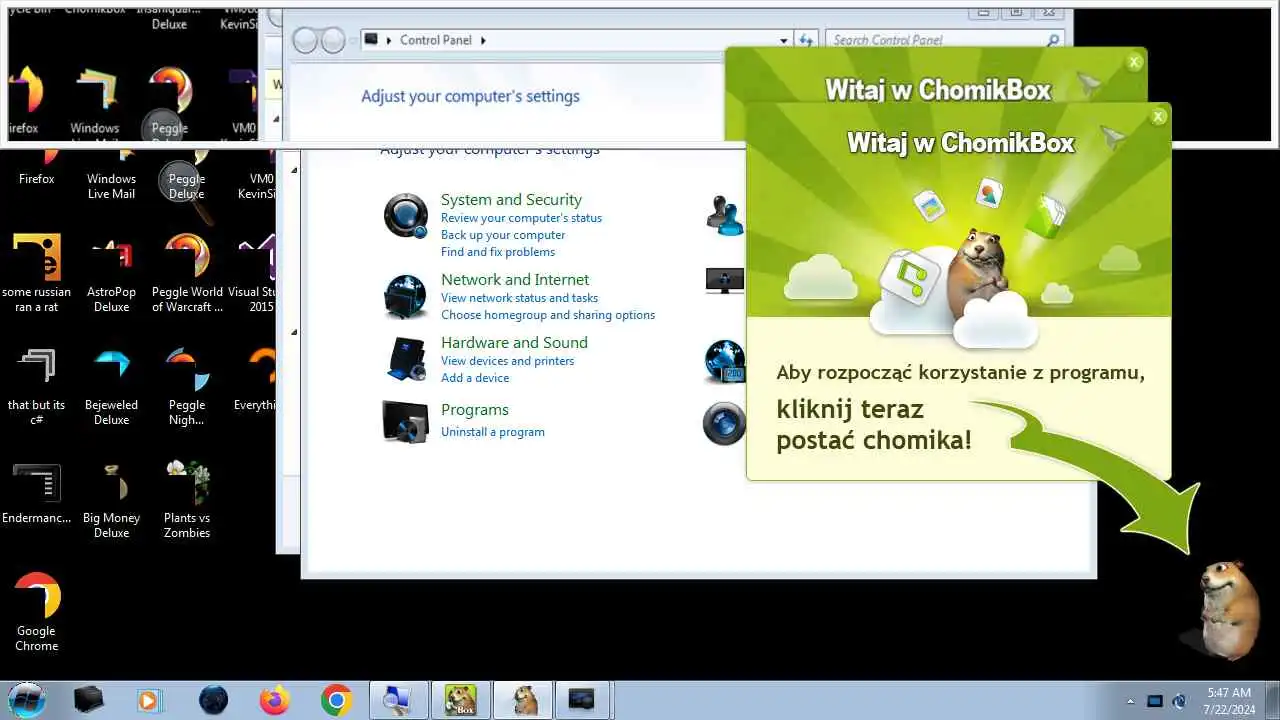Click Review your computer's status
Viewport: 1280px width, 720px height.
pyautogui.click(x=521, y=218)
